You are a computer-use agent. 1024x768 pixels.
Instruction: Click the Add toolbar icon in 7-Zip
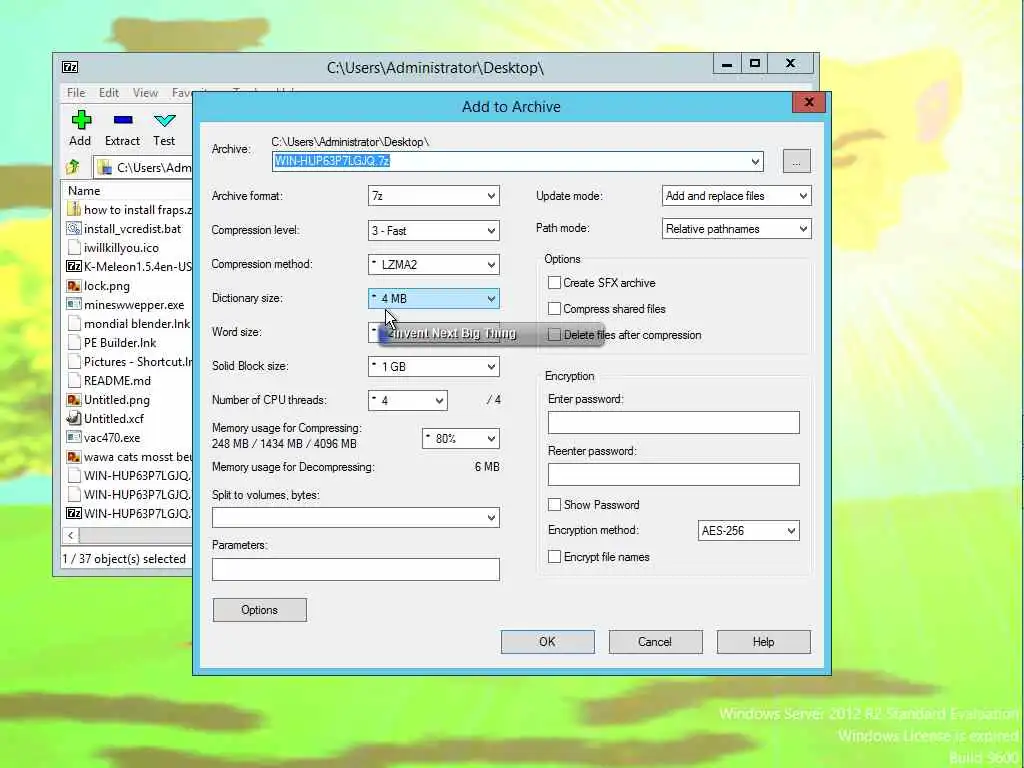81,120
